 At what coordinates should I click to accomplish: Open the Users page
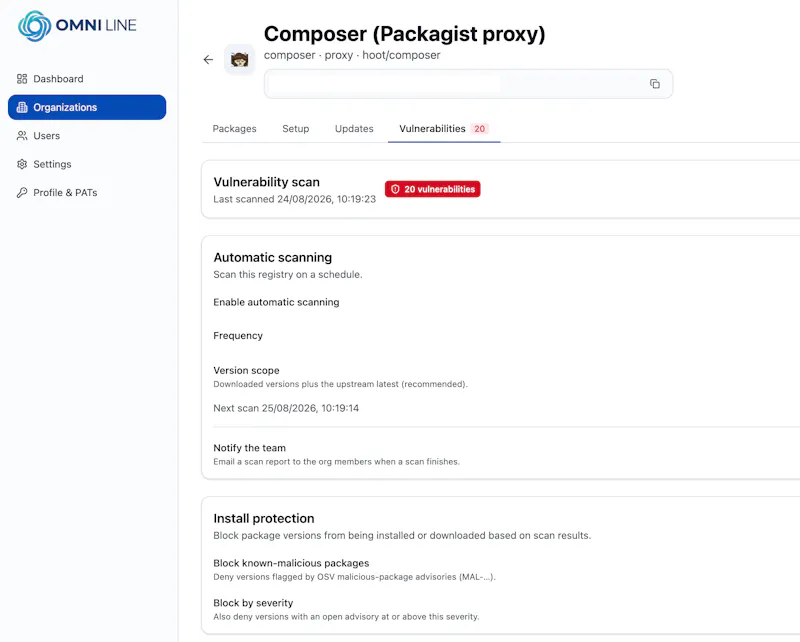coord(87,136)
